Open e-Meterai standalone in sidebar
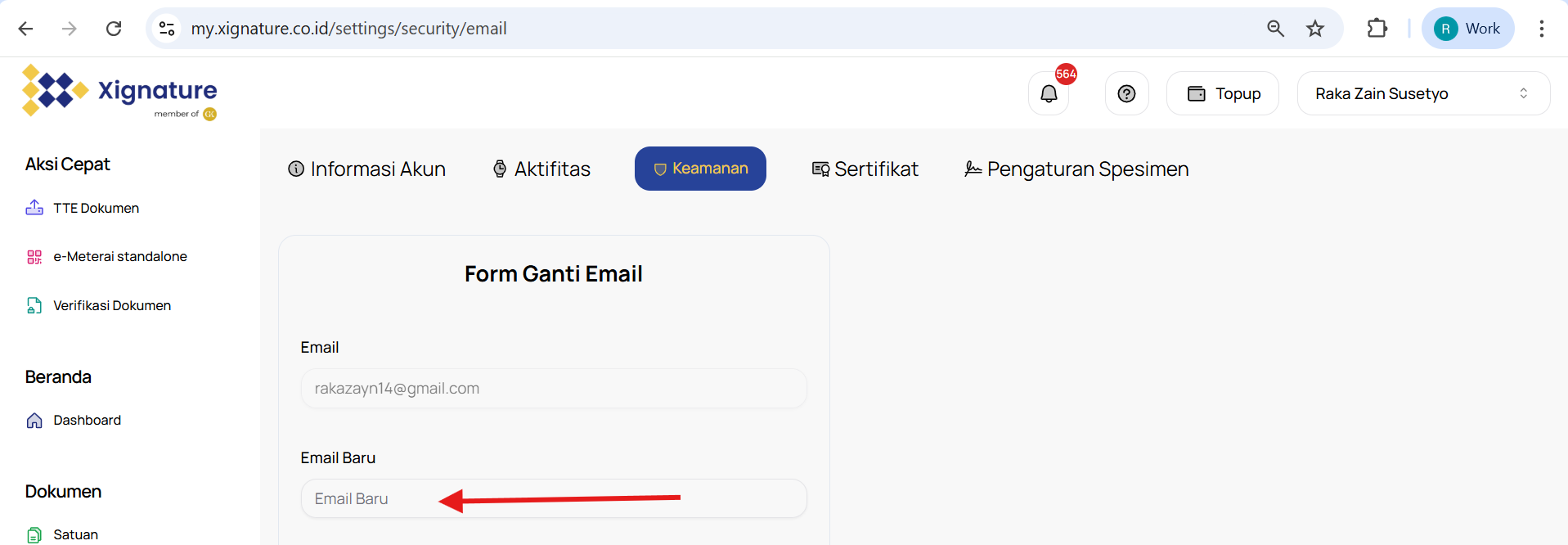1568x545 pixels. [x=119, y=257]
